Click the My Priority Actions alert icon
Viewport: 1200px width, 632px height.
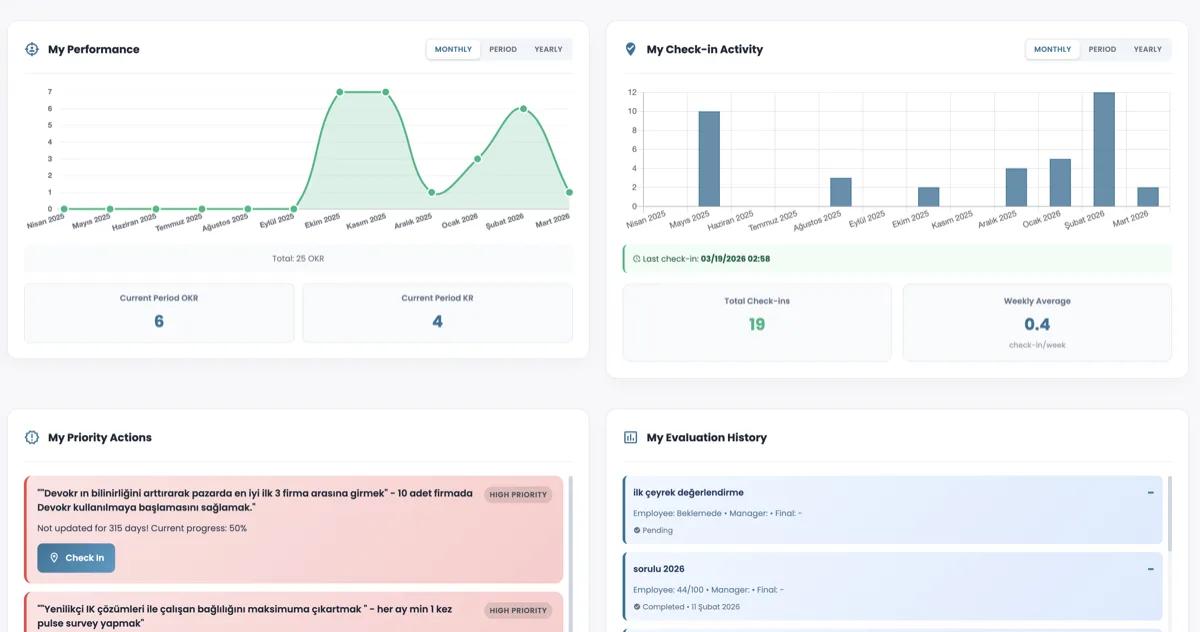(32, 437)
